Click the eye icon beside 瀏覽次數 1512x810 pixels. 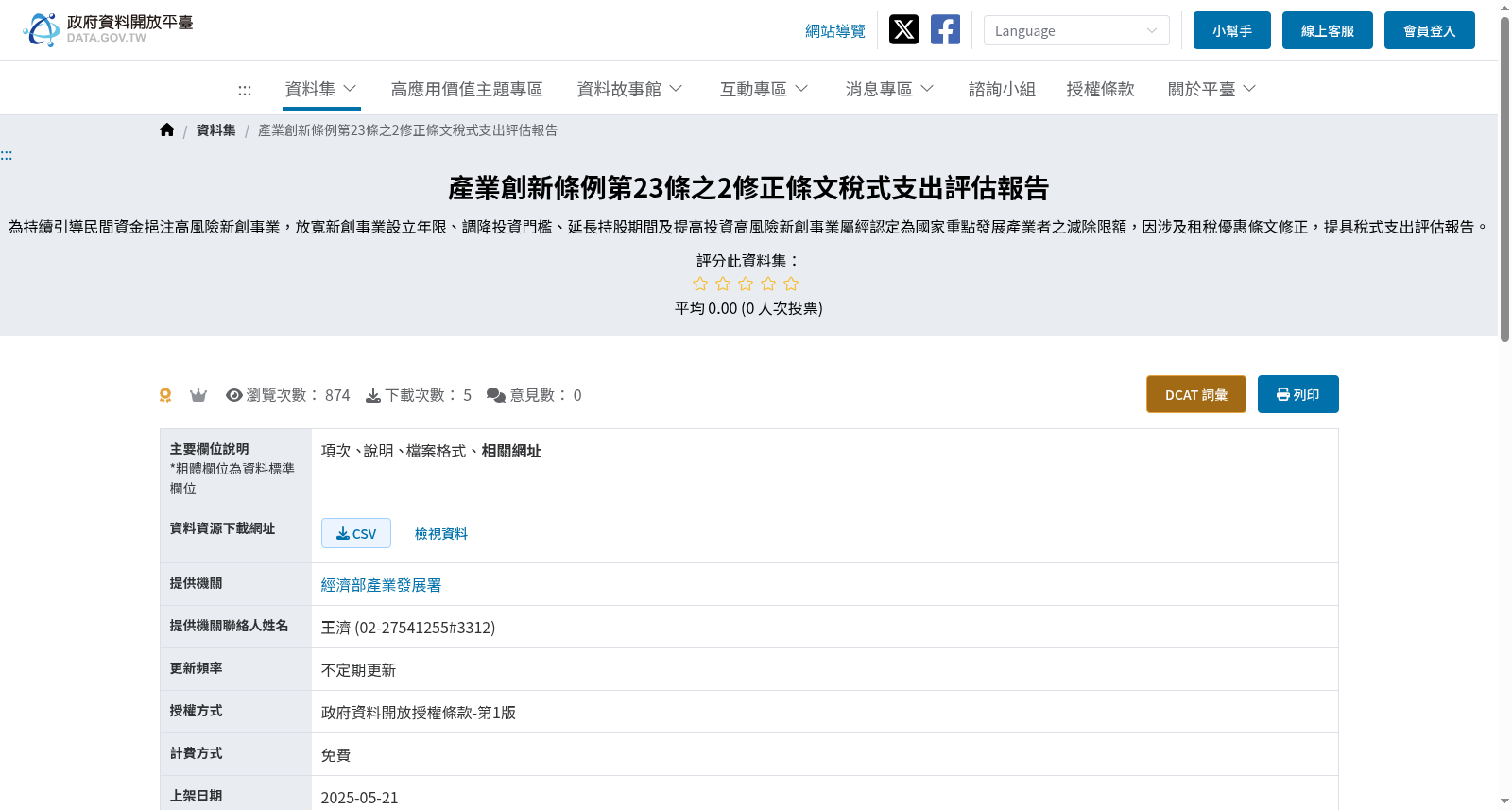tap(234, 395)
